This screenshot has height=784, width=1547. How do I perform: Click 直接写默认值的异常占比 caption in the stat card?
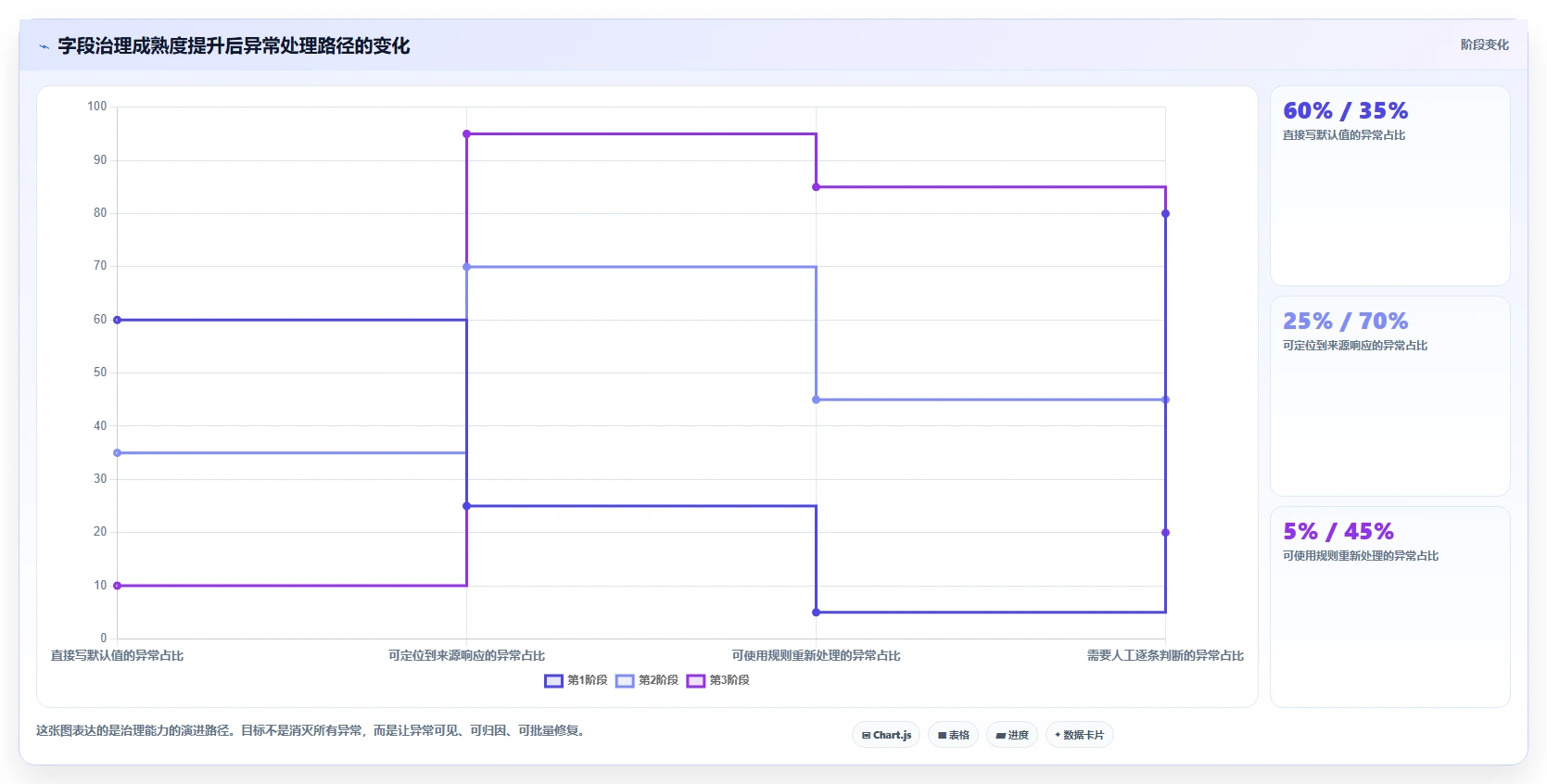(x=1343, y=135)
